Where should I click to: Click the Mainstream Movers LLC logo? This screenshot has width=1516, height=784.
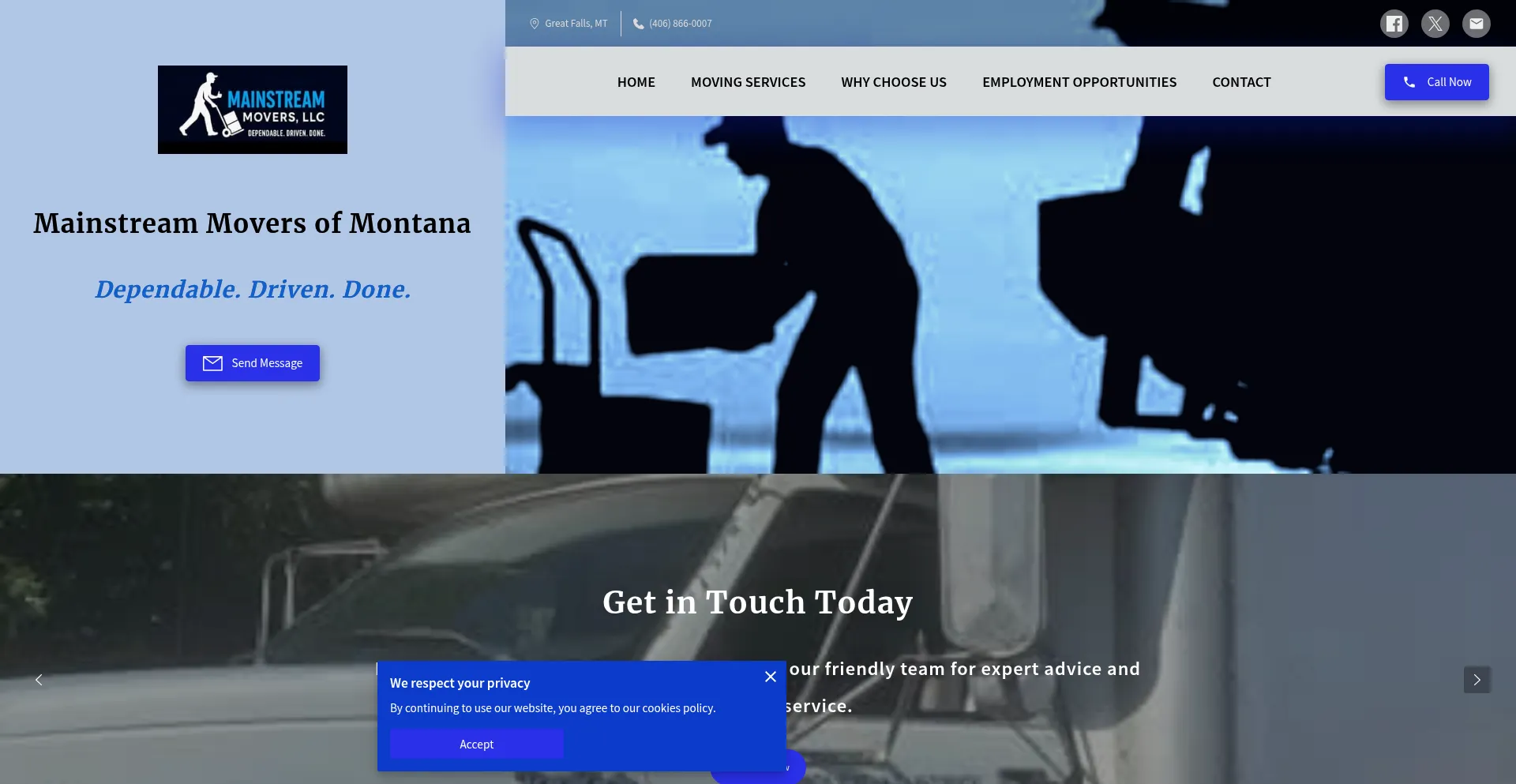(253, 110)
